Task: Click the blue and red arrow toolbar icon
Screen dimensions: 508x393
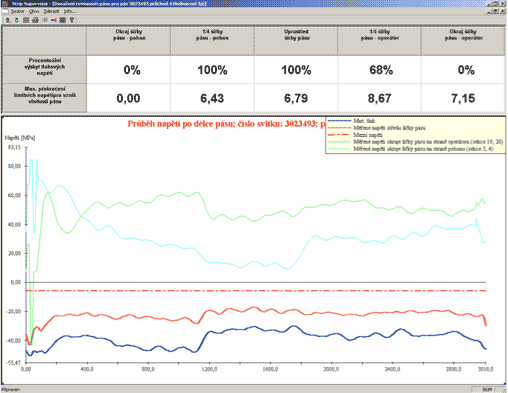Action: (53, 20)
